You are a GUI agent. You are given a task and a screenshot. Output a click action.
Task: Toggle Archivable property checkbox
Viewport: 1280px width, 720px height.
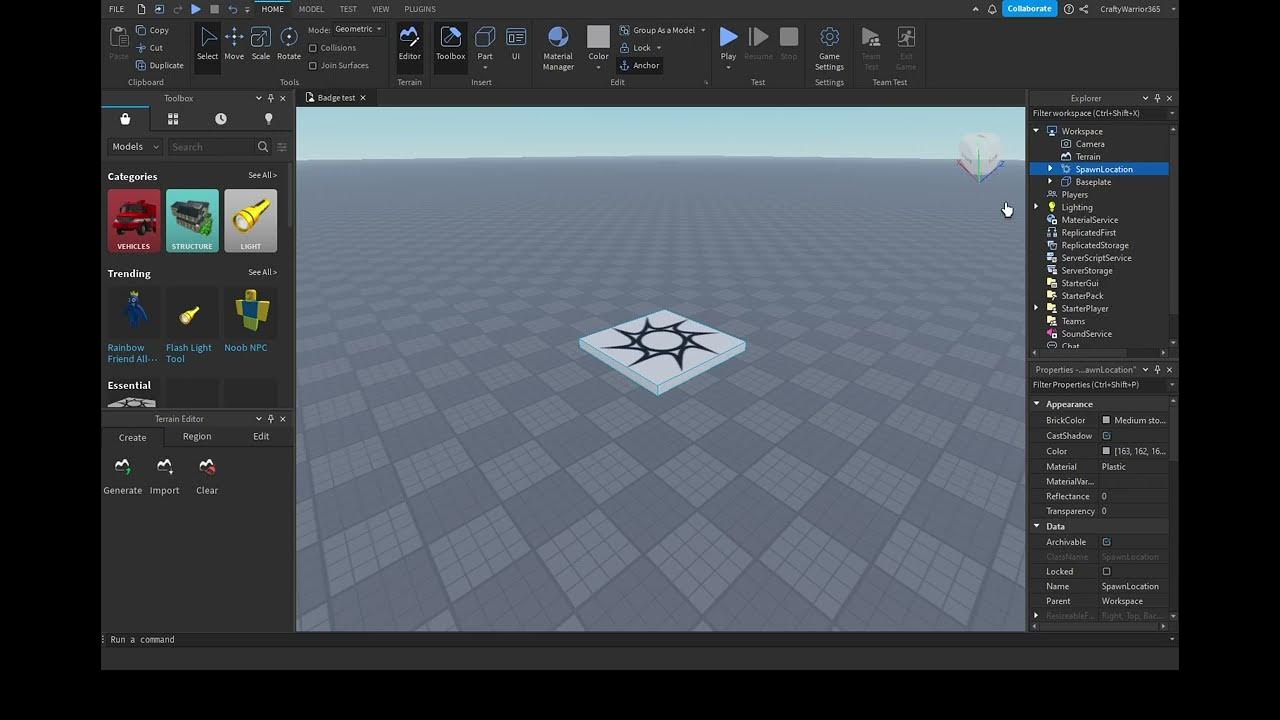(1106, 542)
